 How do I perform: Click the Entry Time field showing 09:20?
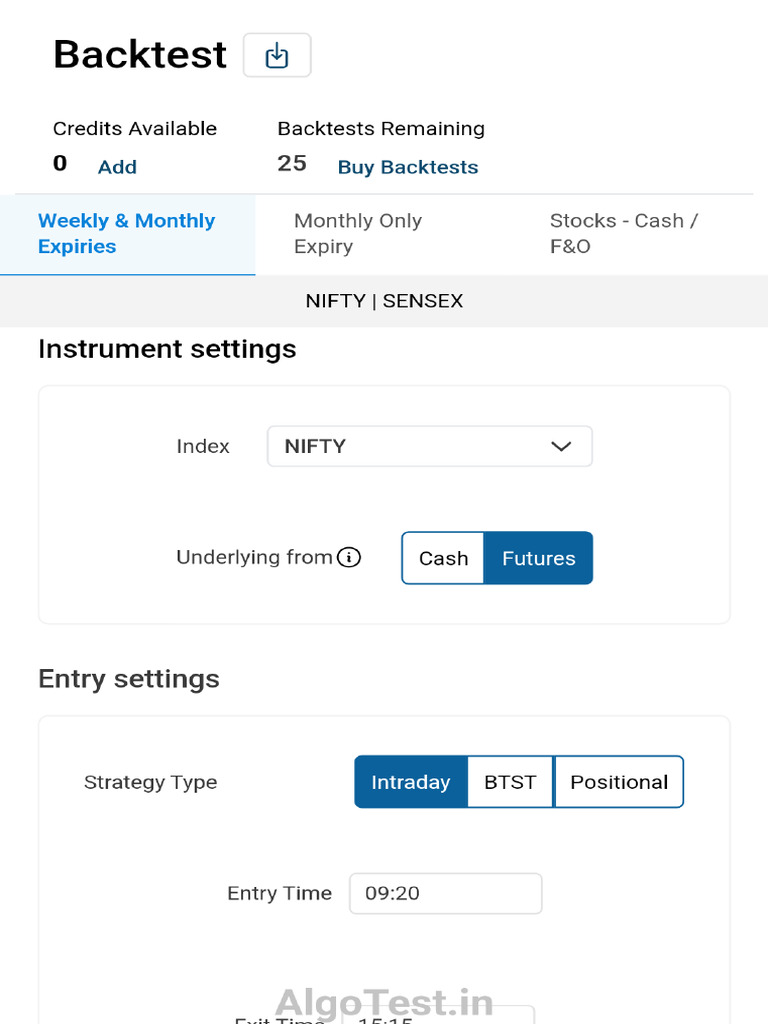point(445,893)
